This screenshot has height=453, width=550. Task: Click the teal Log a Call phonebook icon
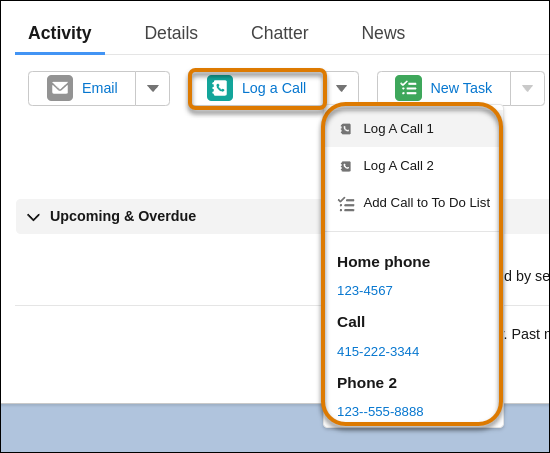(220, 88)
